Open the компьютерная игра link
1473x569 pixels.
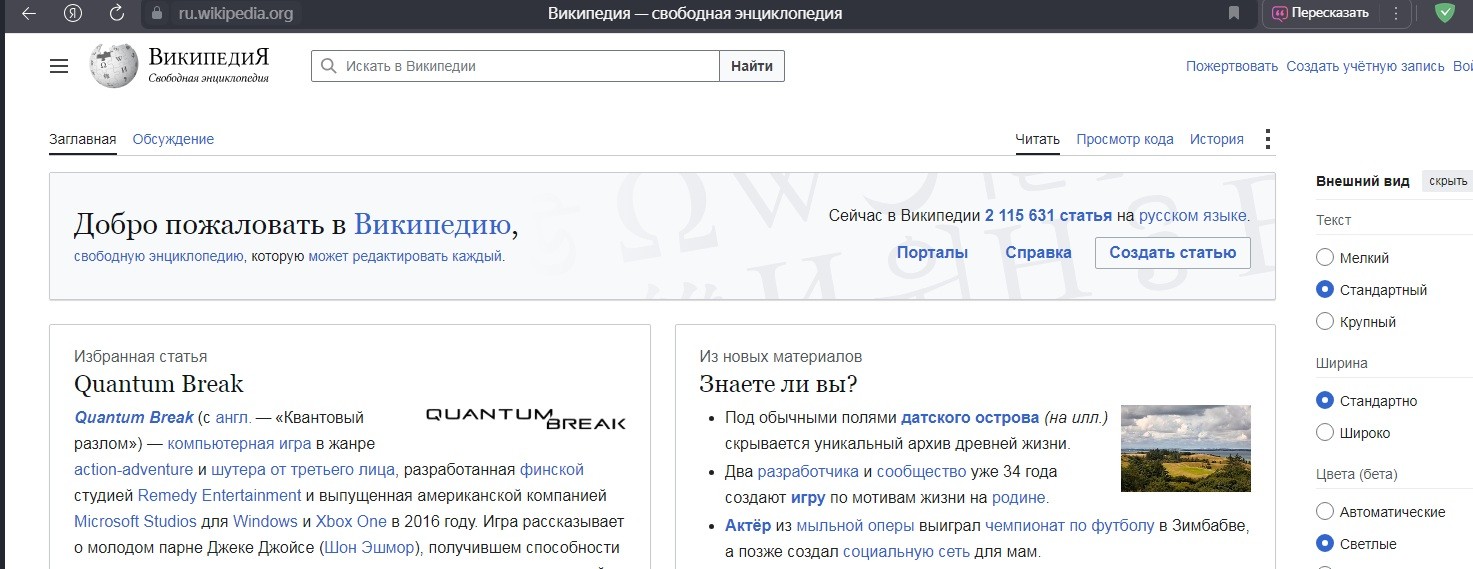tap(239, 443)
